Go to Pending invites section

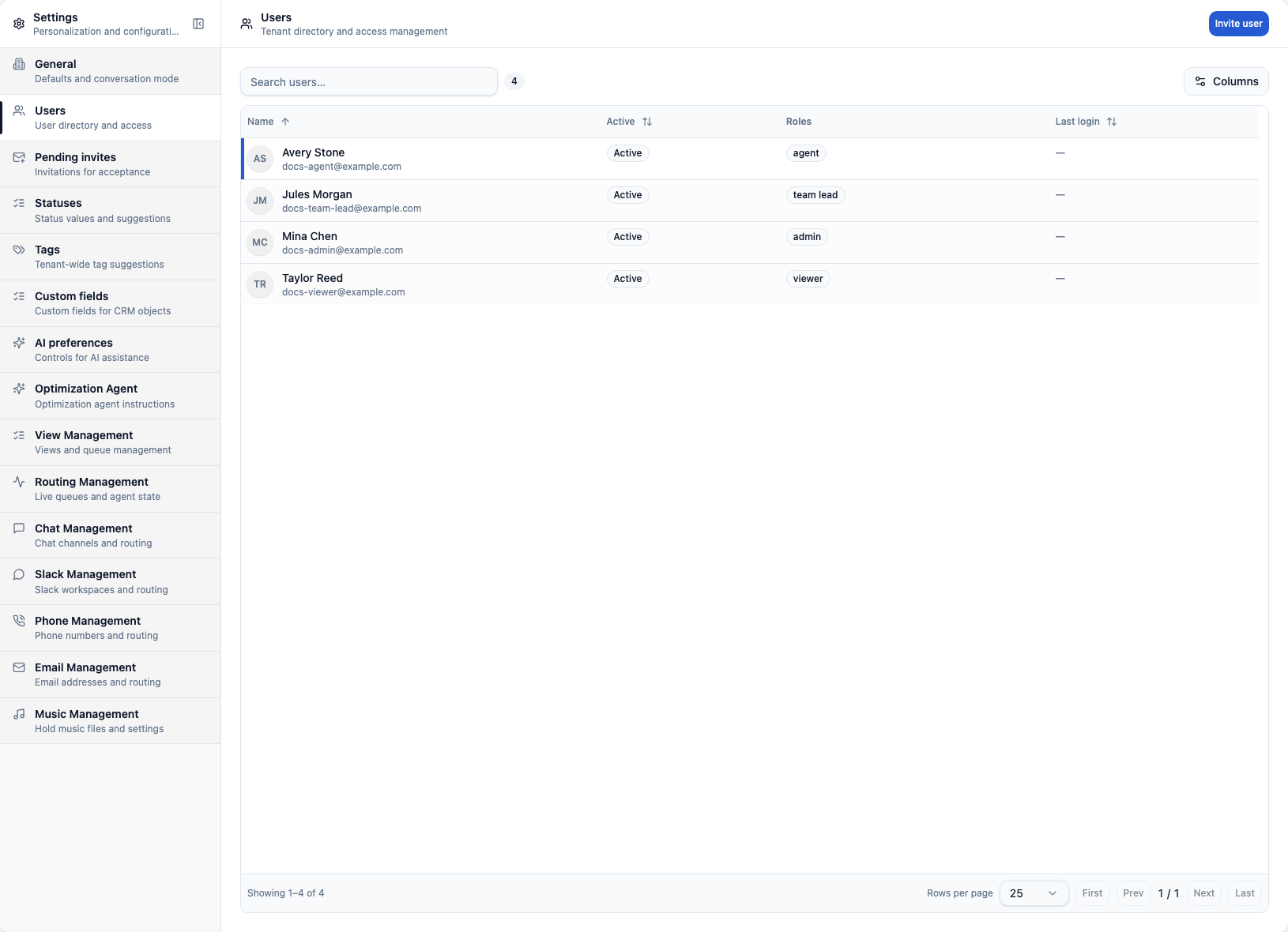111,164
